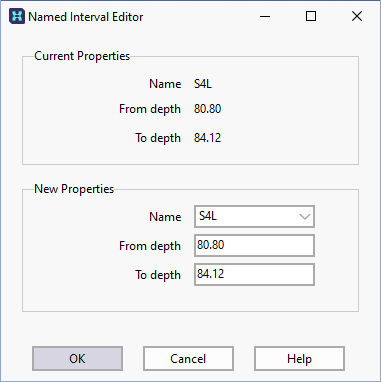Click the New Properties From depth field
This screenshot has height=382, width=381.
(254, 246)
